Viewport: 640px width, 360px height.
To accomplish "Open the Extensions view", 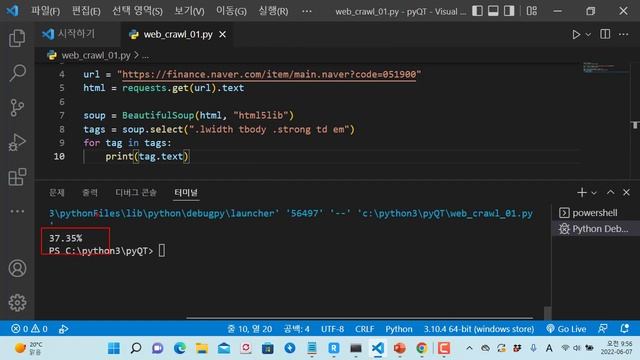I will [x=17, y=177].
